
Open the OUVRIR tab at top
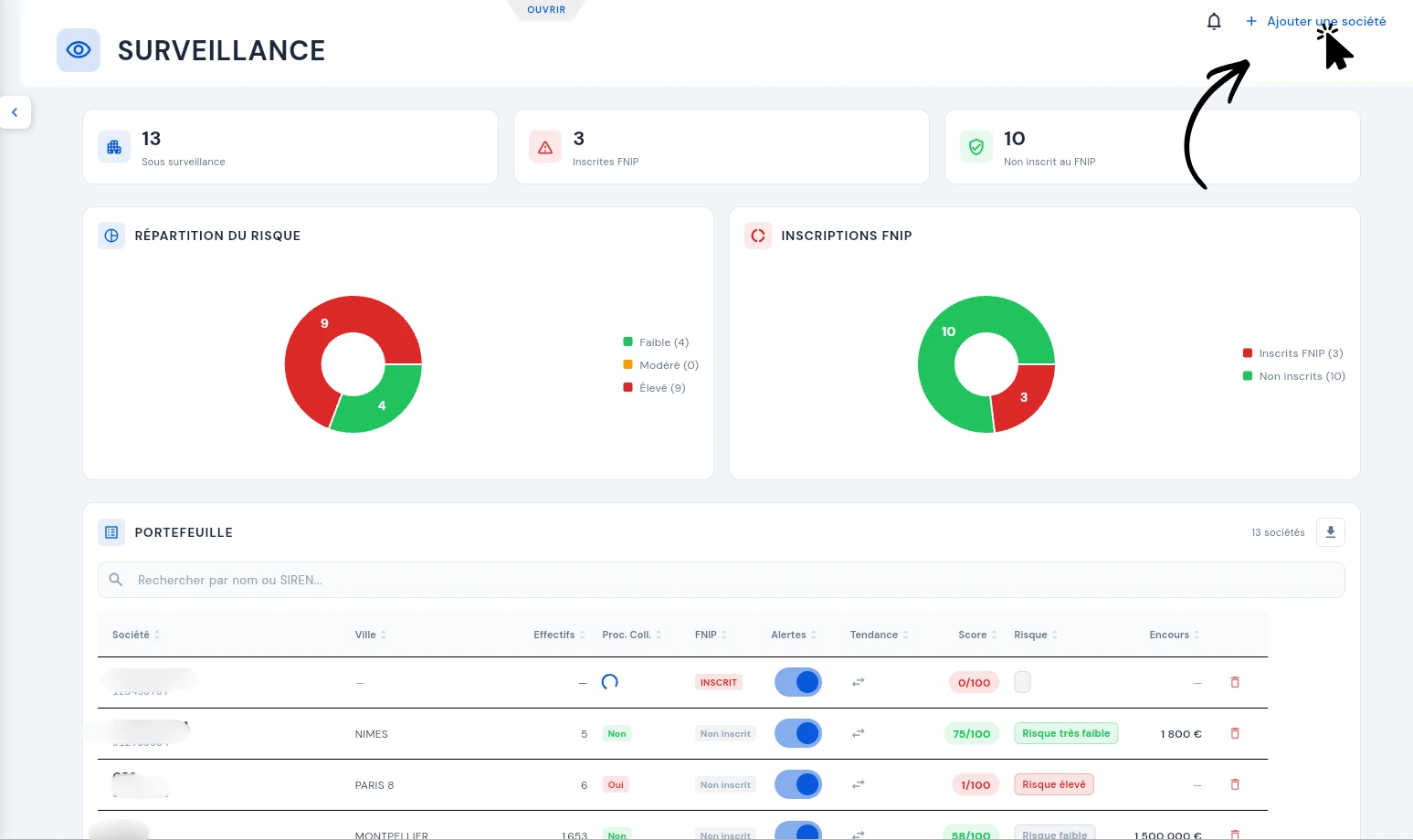tap(546, 10)
